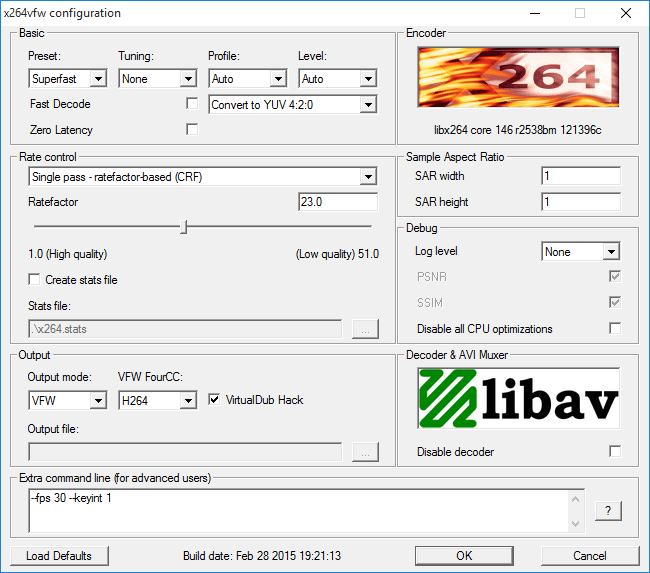Click the x264 flame logo image

click(518, 77)
